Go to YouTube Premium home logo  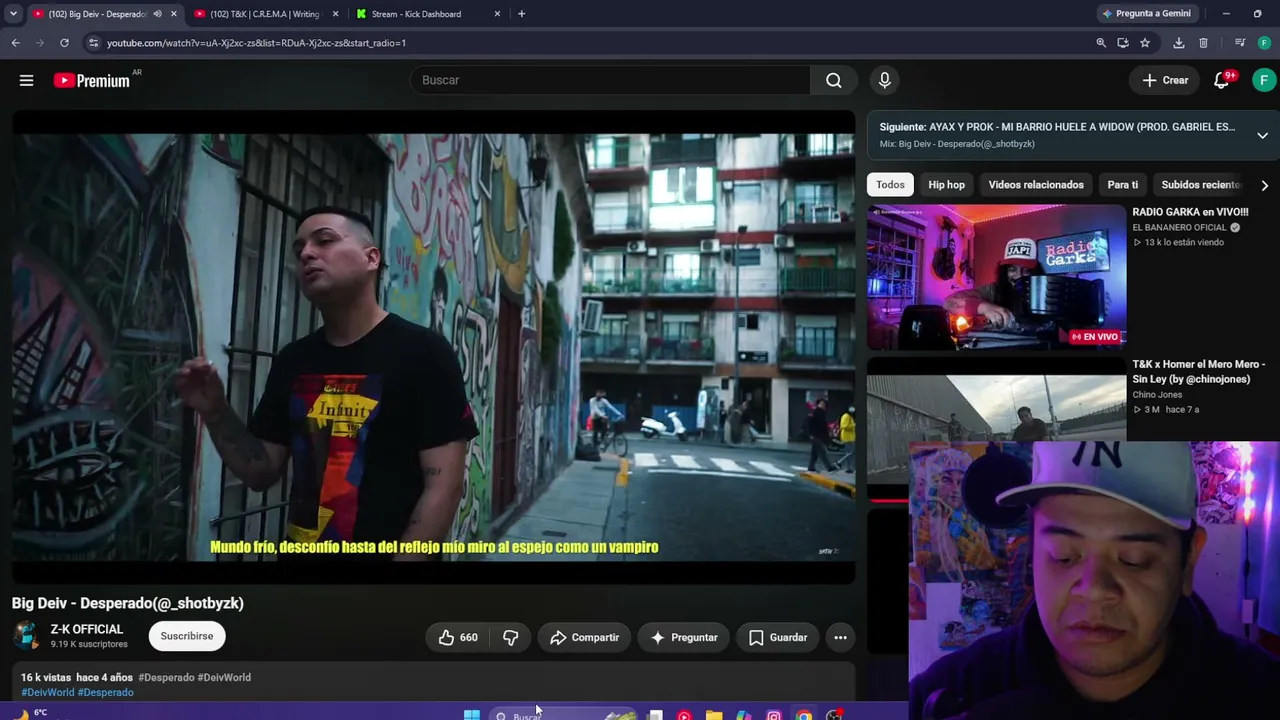click(x=92, y=80)
